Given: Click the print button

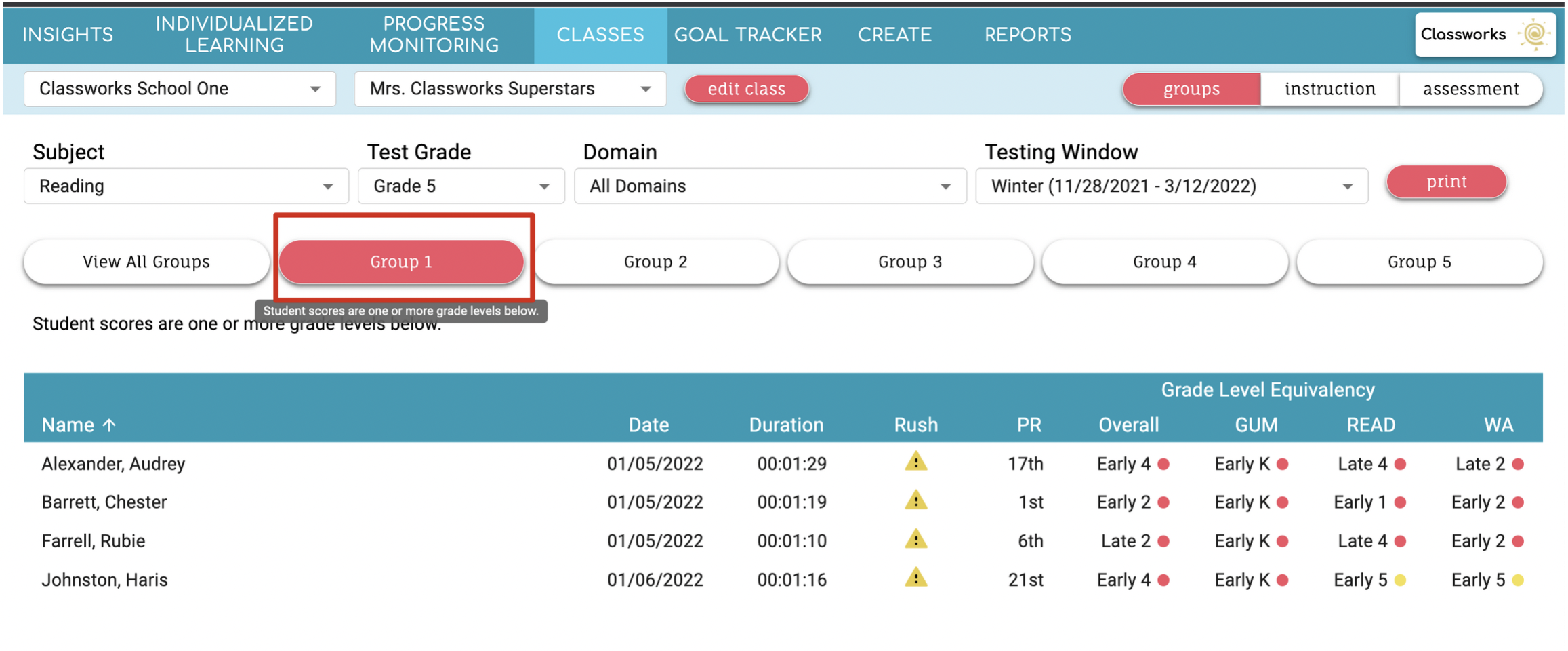Looking at the screenshot, I should coord(1446,182).
